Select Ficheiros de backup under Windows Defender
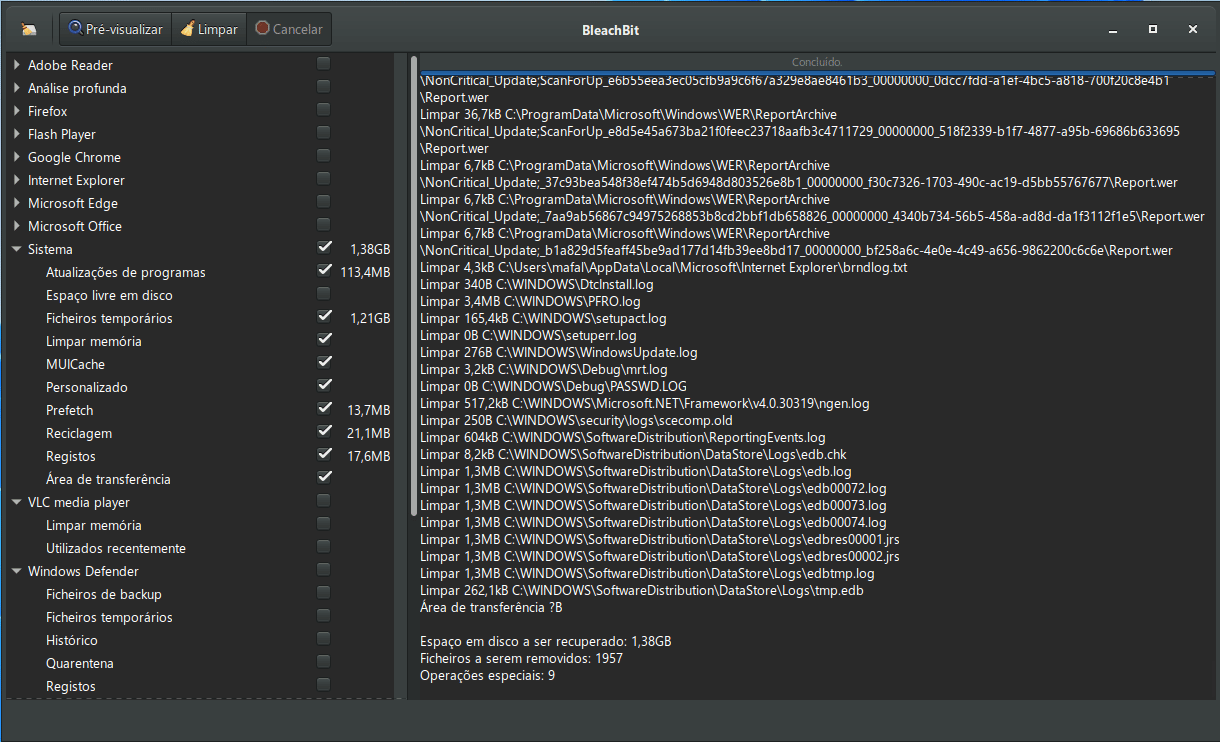The width and height of the screenshot is (1220, 742). [x=200, y=594]
